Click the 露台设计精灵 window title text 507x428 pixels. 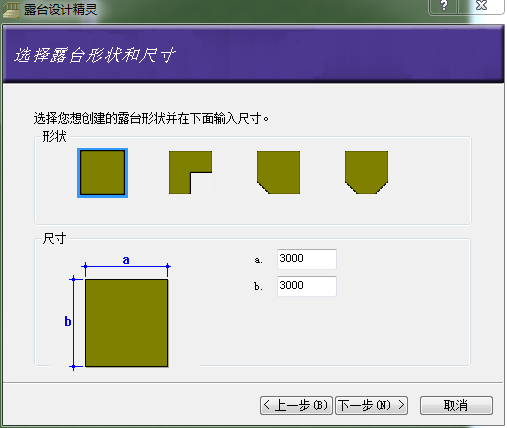60,10
